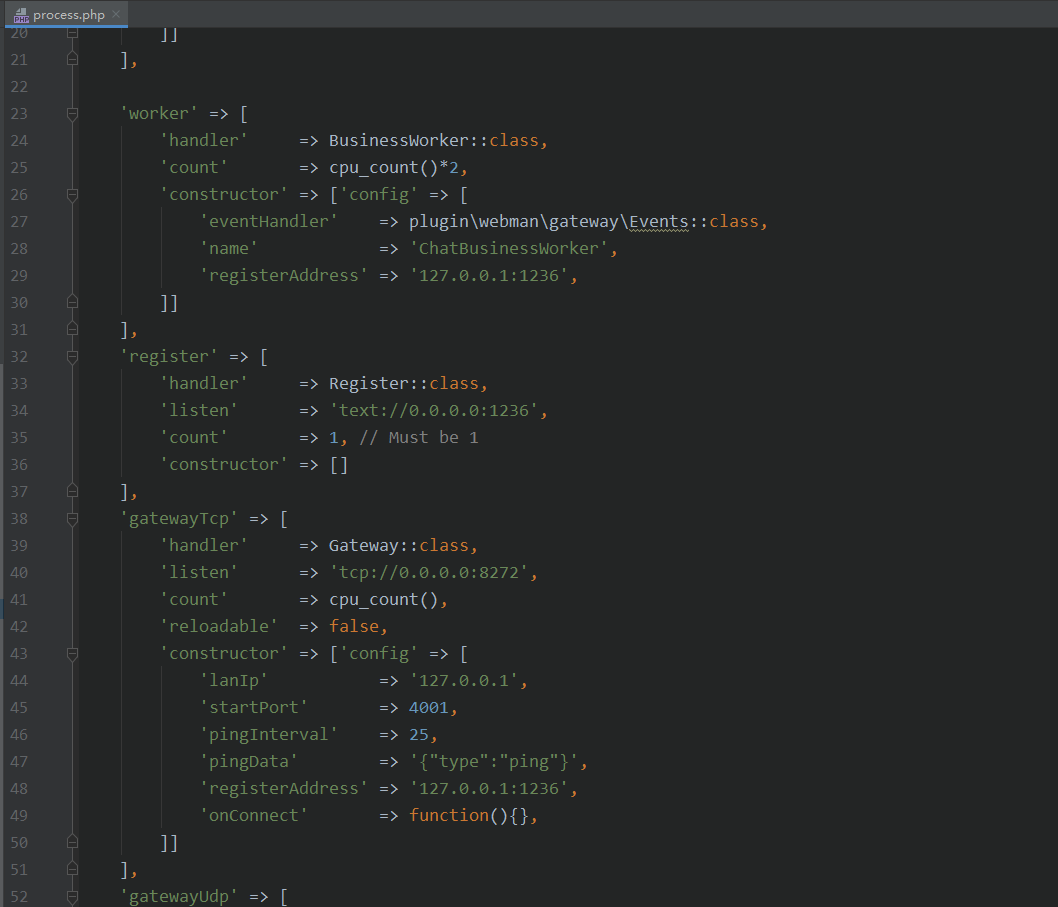1058x907 pixels.
Task: Toggle fold end marker at line 30
Action: click(72, 302)
